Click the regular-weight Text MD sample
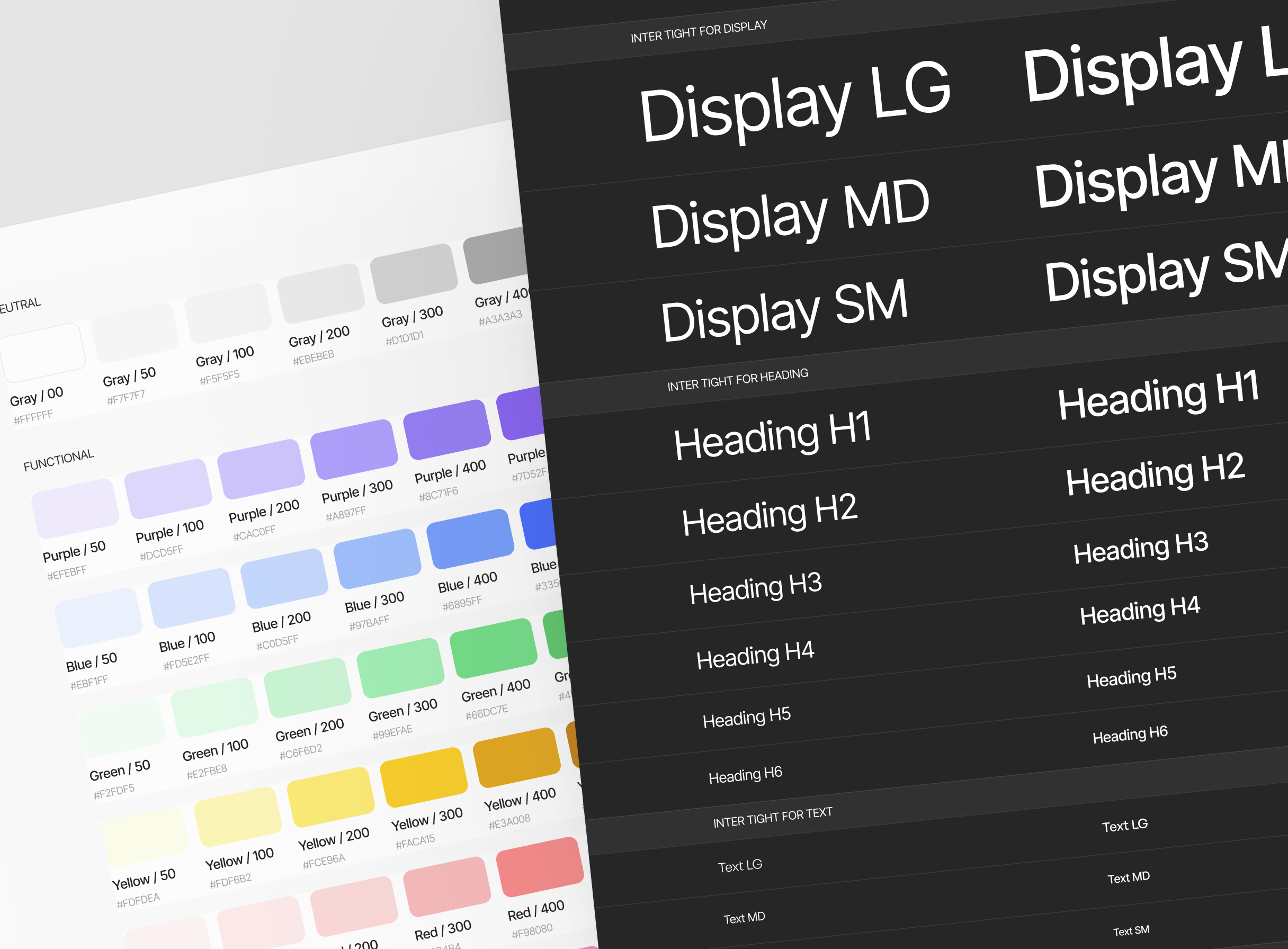This screenshot has width=1288, height=949. coord(744,918)
